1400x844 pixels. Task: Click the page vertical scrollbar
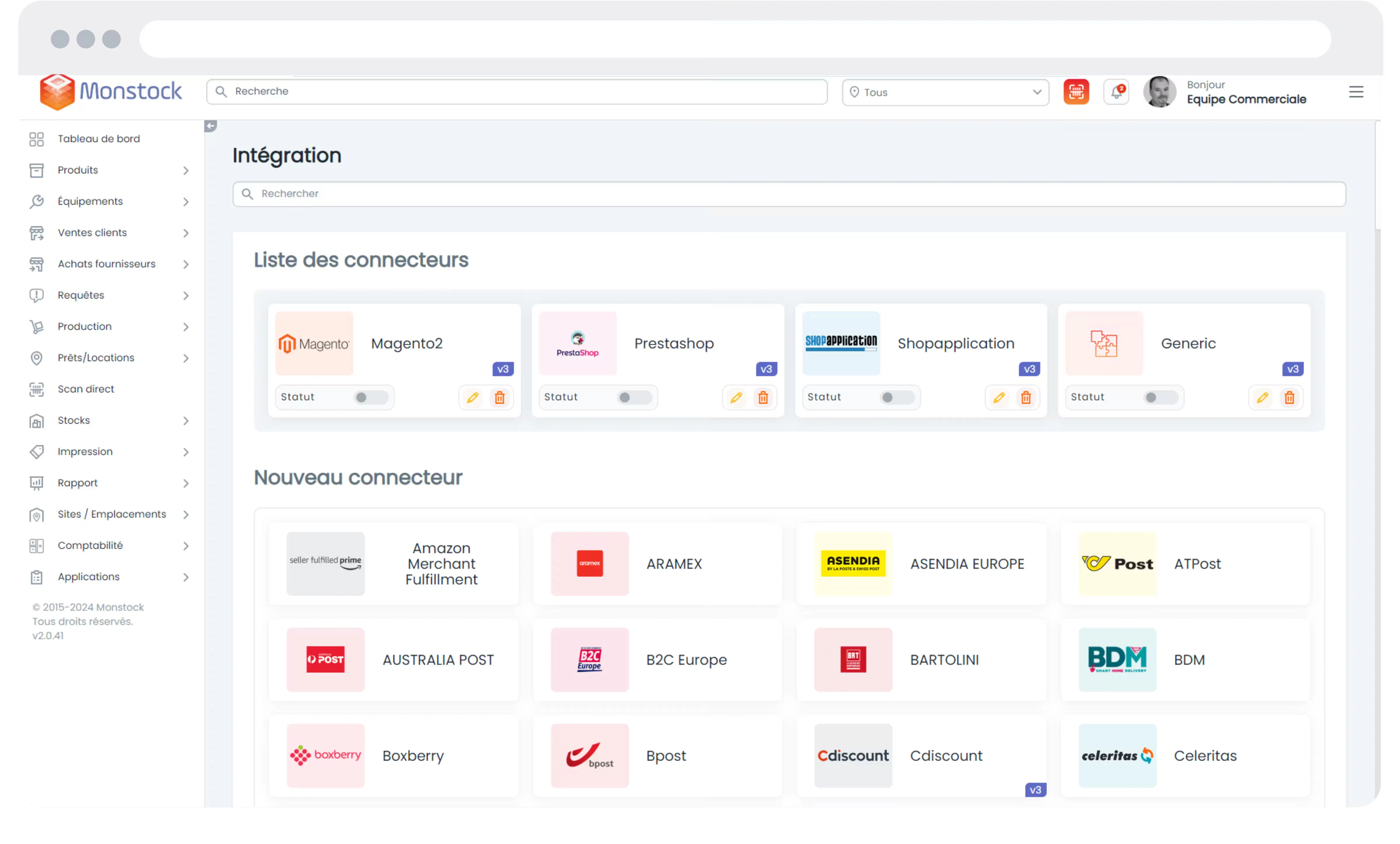pos(1378,175)
